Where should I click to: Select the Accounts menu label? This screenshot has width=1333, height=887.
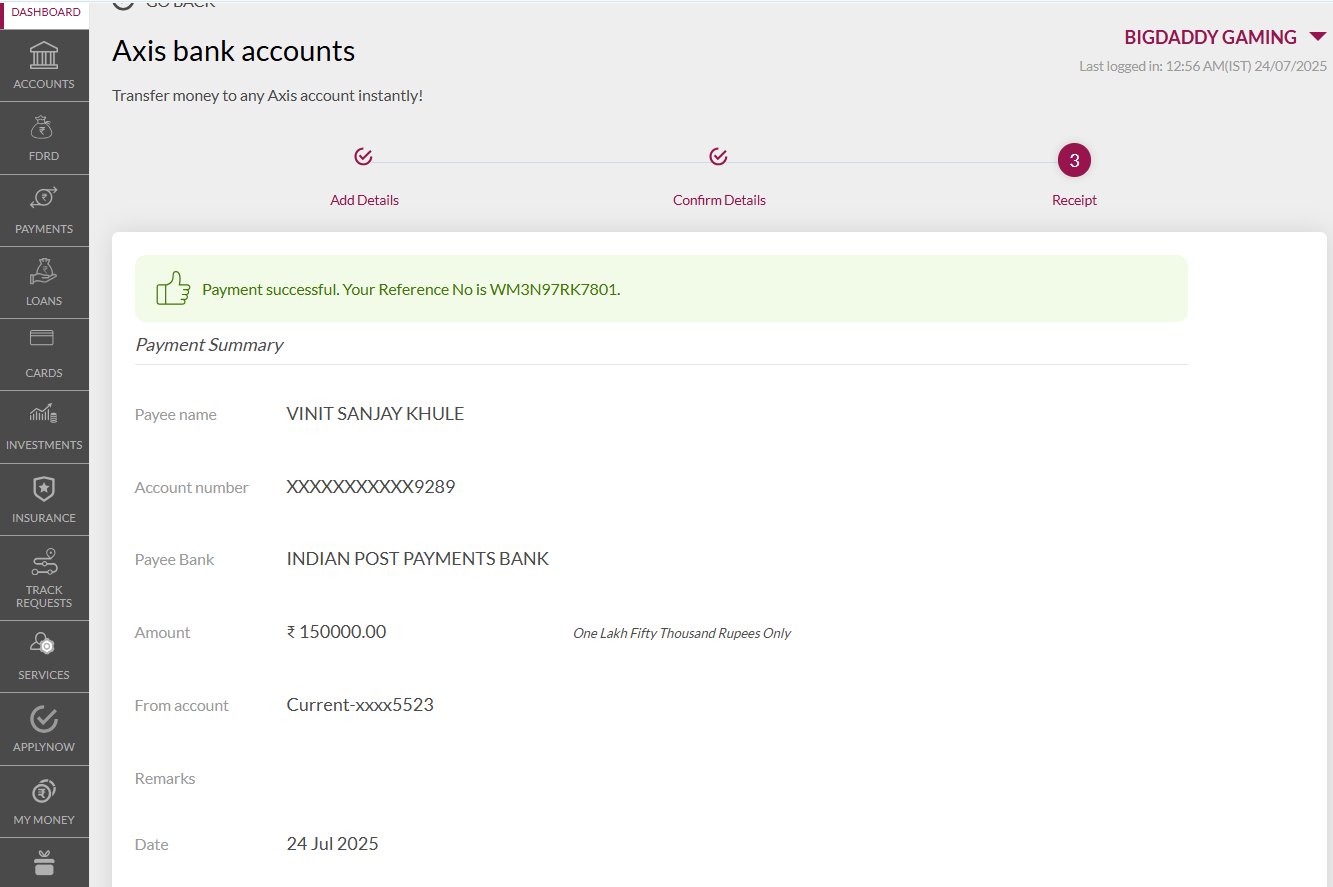[44, 84]
